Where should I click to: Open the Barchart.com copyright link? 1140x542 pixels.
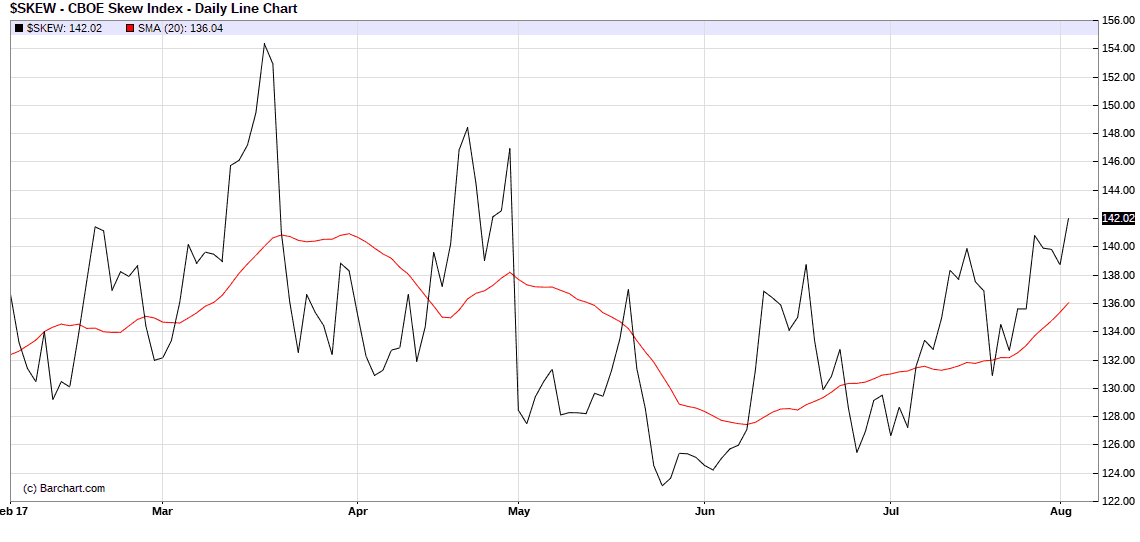point(63,488)
